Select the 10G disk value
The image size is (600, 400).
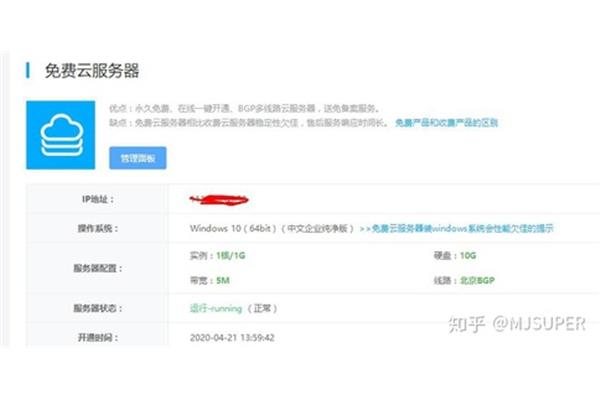pos(468,255)
